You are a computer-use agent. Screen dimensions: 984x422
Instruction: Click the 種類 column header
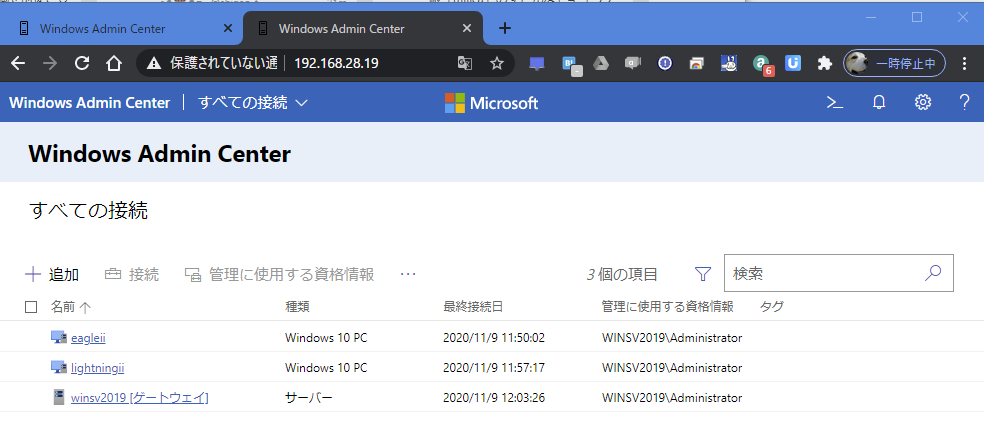point(297,307)
